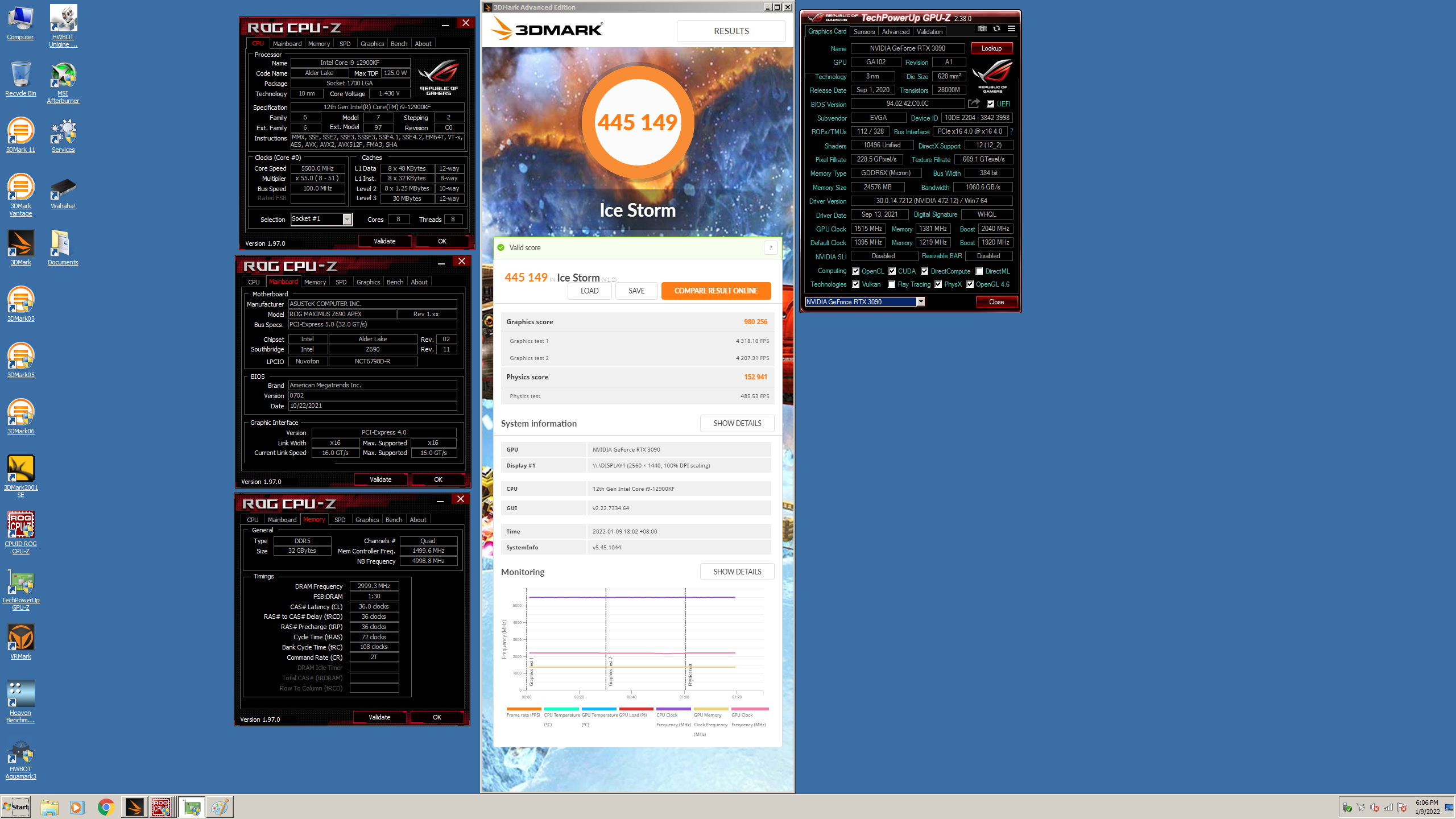Toggle the OpenGL 4.6 checkbox
1456x819 pixels.
coord(970,284)
